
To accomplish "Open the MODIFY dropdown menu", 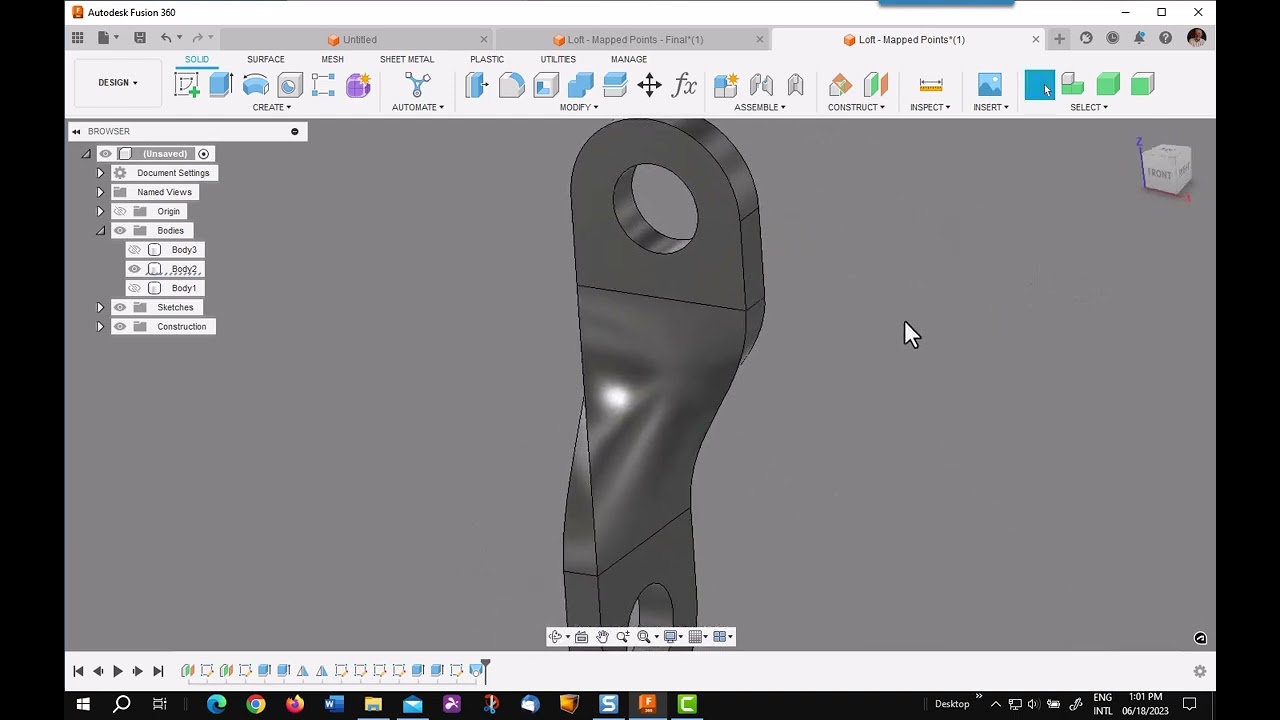I will [579, 107].
